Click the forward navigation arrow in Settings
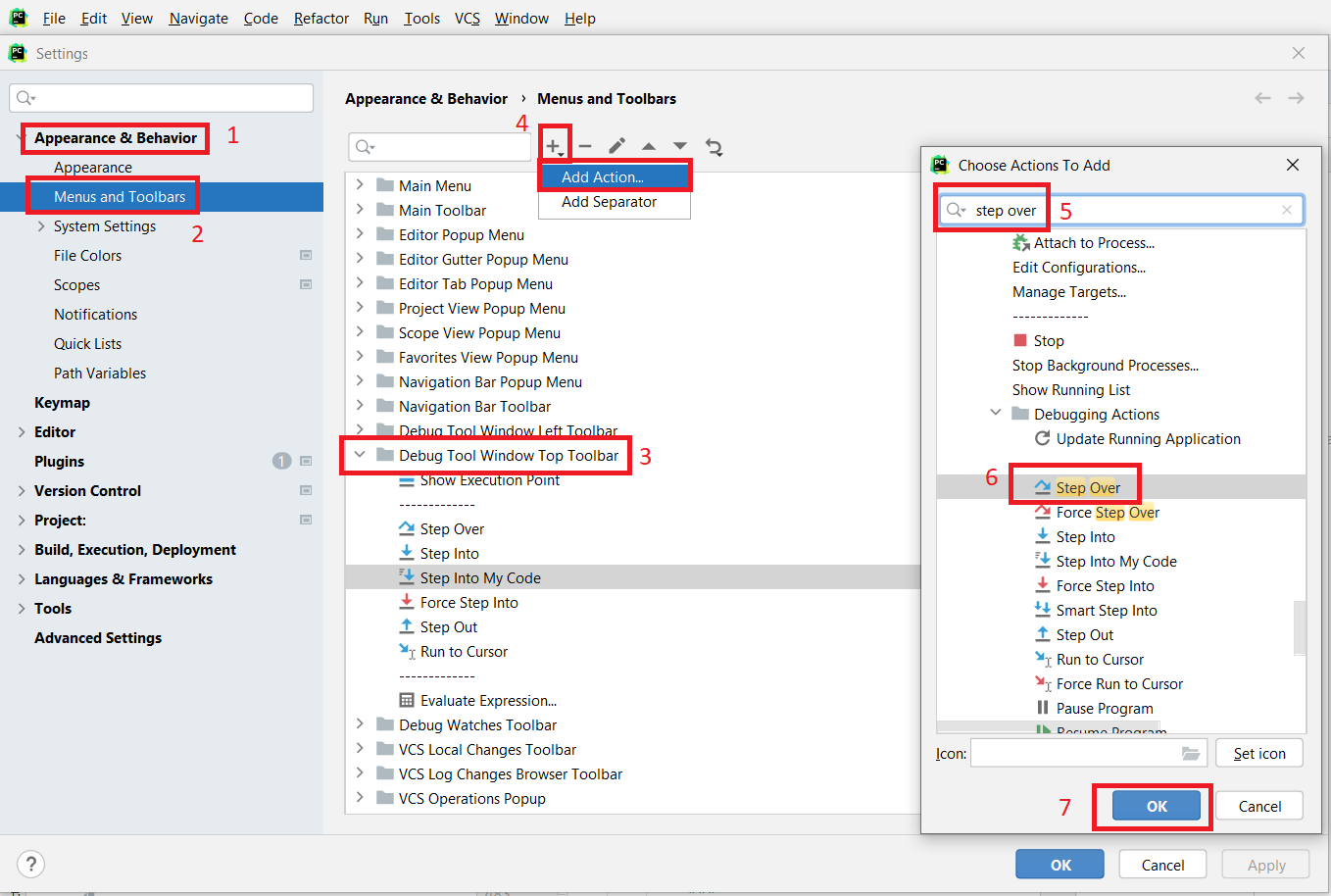The height and width of the screenshot is (896, 1331). (x=1296, y=98)
